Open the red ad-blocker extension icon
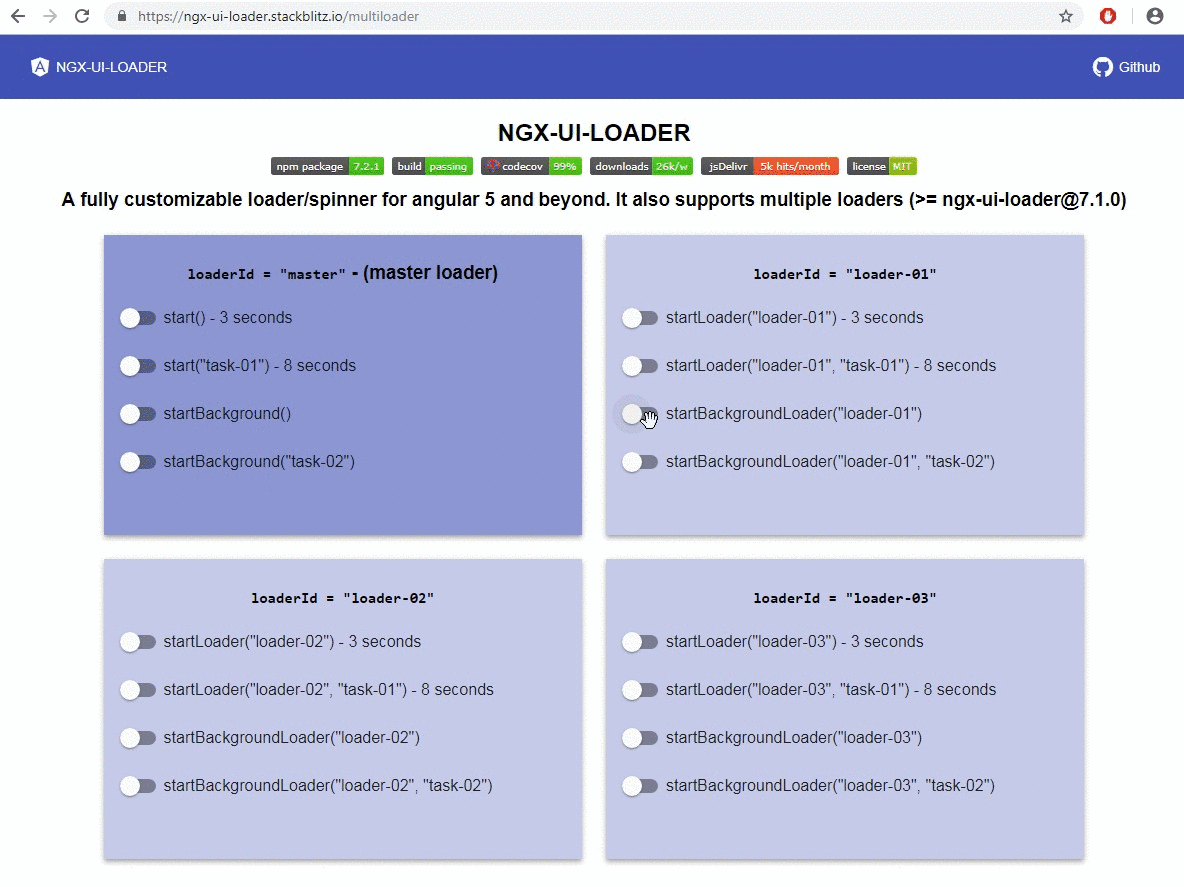Screen dimensions: 1184x887 point(1108,16)
